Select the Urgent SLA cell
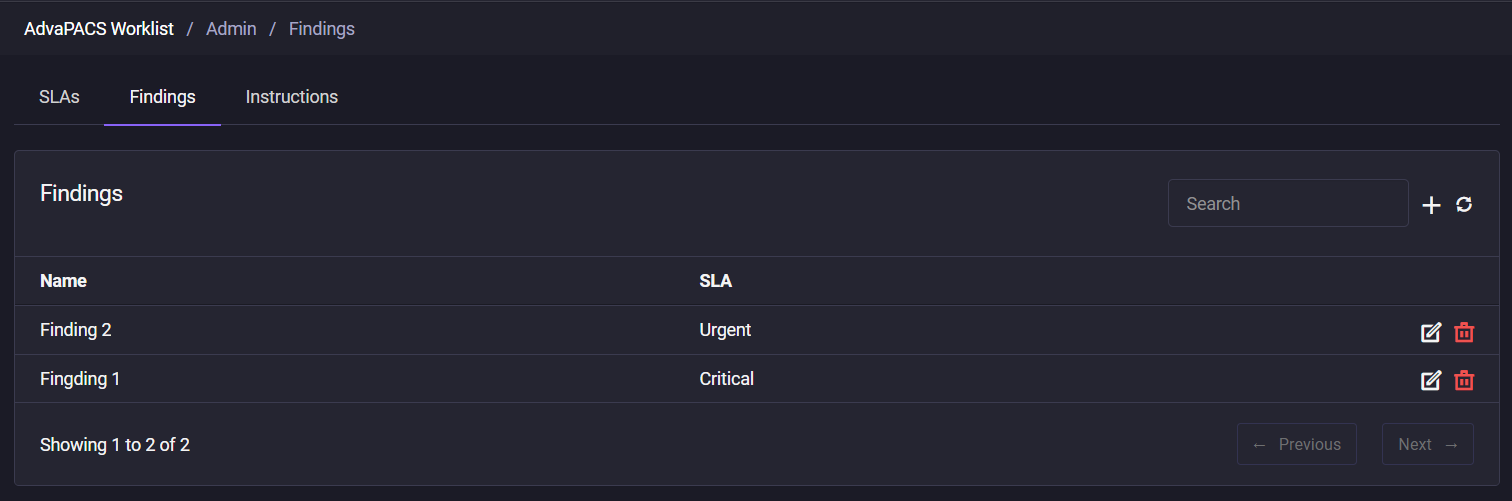 coord(725,329)
